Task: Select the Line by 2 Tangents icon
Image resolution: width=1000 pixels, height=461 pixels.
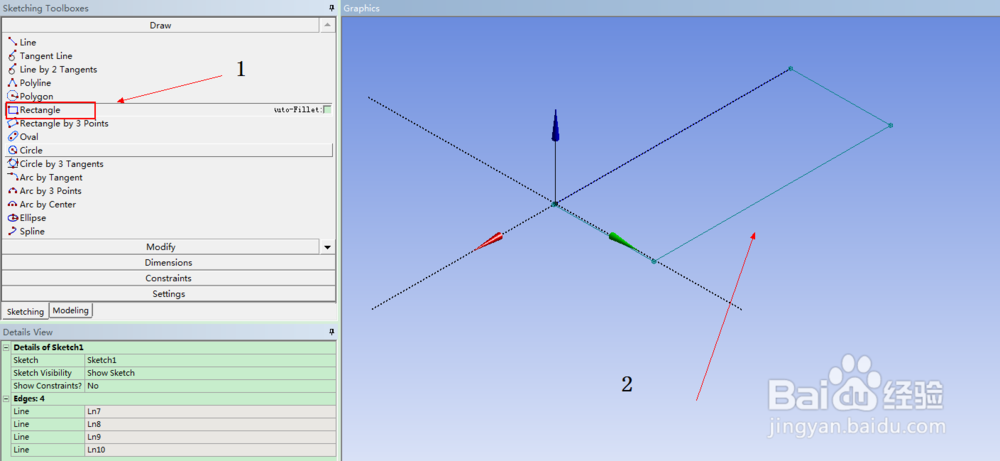Action: point(12,69)
